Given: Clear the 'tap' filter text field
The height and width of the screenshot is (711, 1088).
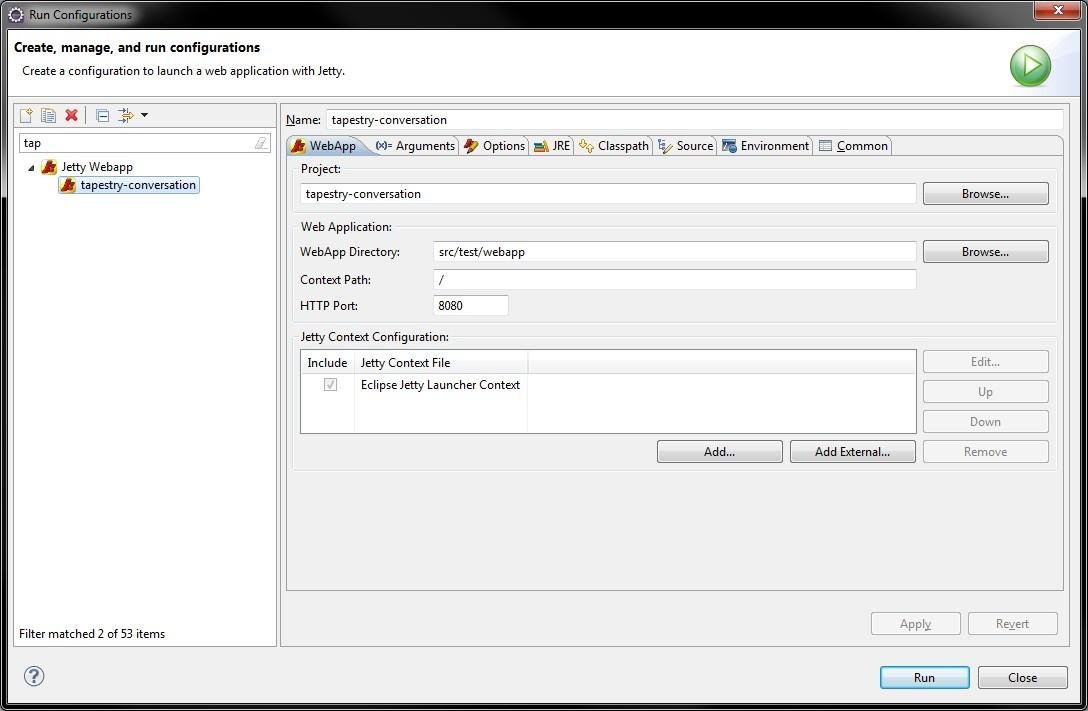Looking at the screenshot, I should (264, 142).
